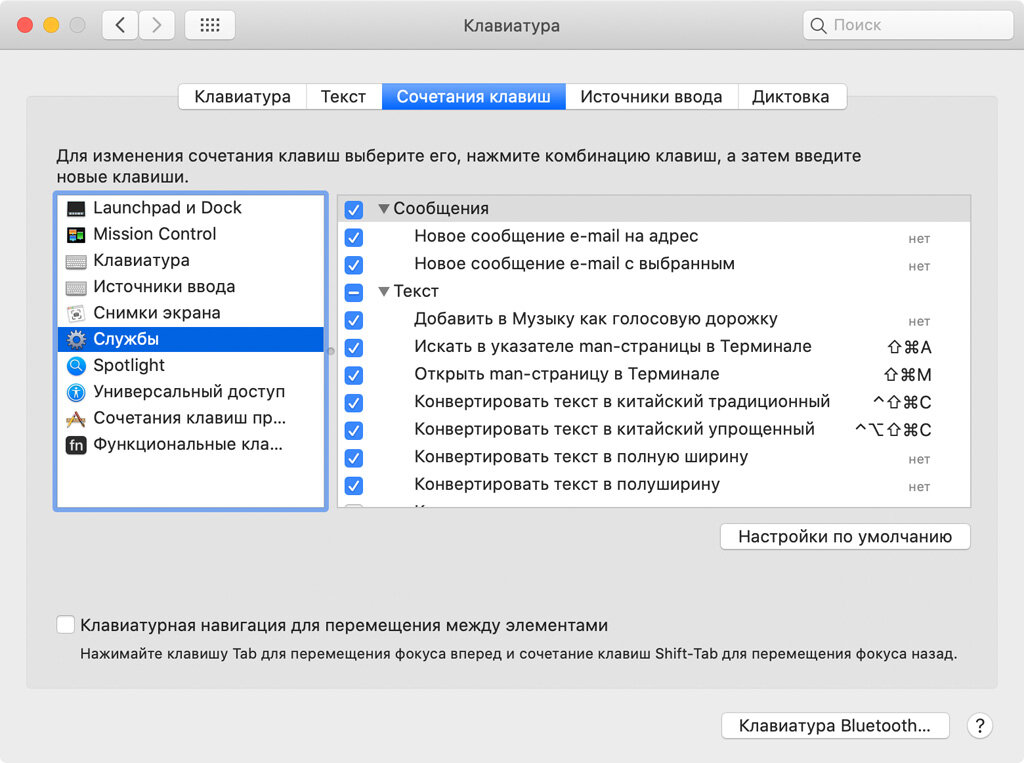Select Spotlight in the category list
The height and width of the screenshot is (763, 1024).
[x=191, y=365]
